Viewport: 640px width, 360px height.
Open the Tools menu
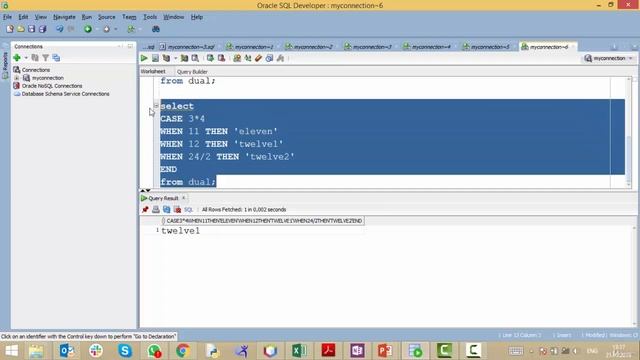tap(150, 17)
